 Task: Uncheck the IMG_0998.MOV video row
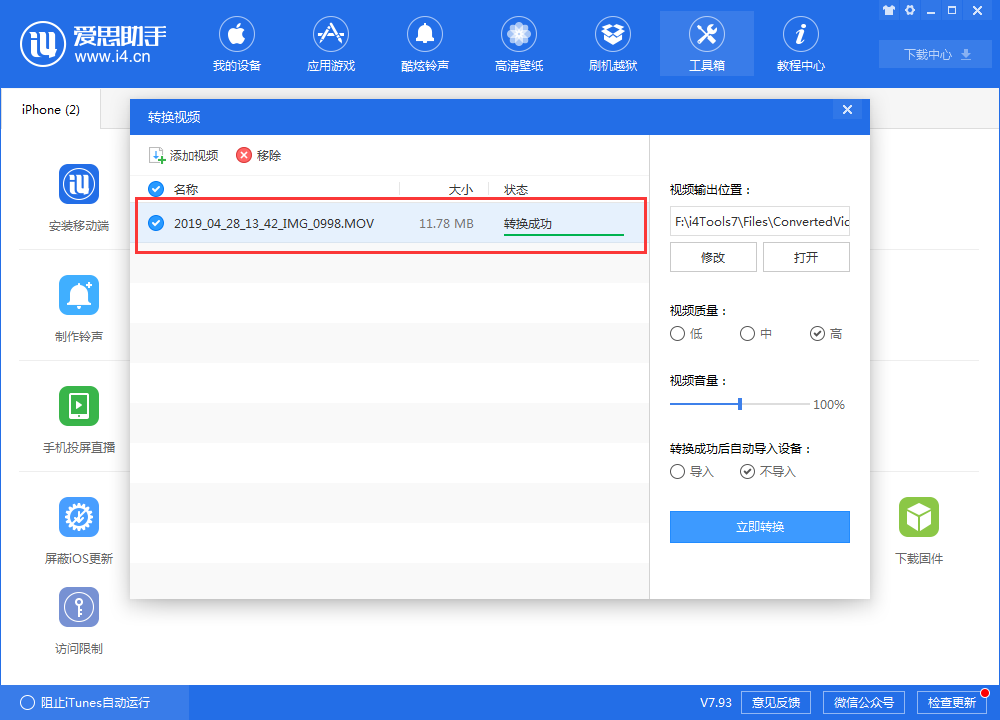pos(156,223)
